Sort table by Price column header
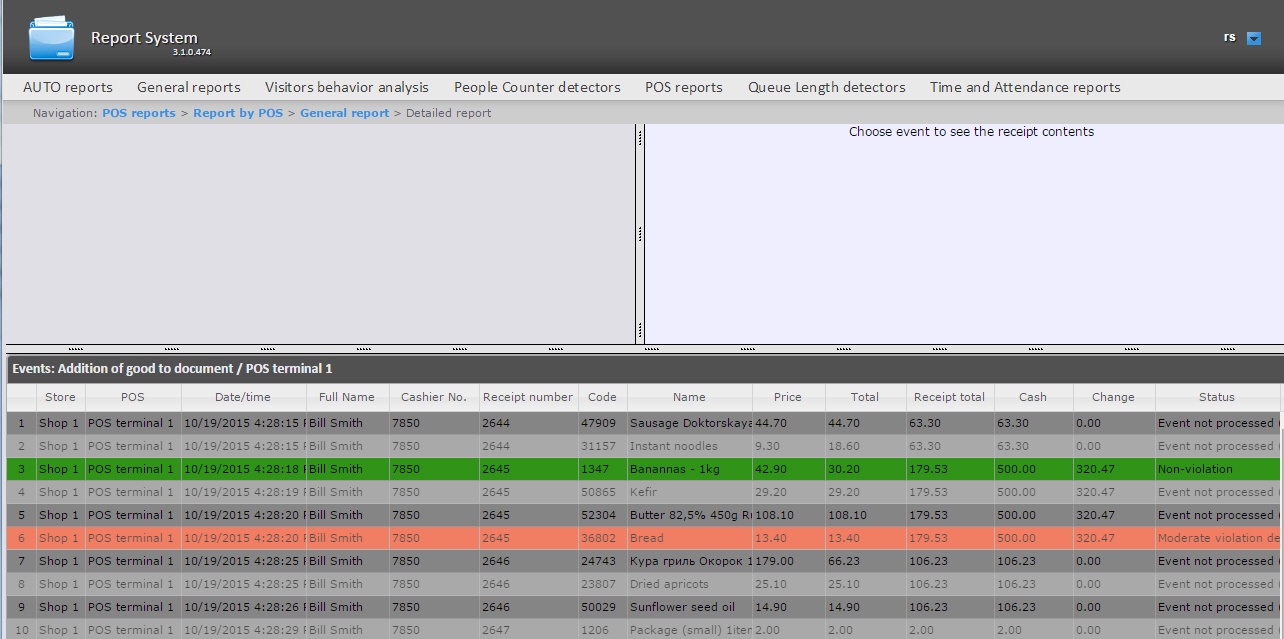This screenshot has width=1284, height=639. [x=787, y=397]
